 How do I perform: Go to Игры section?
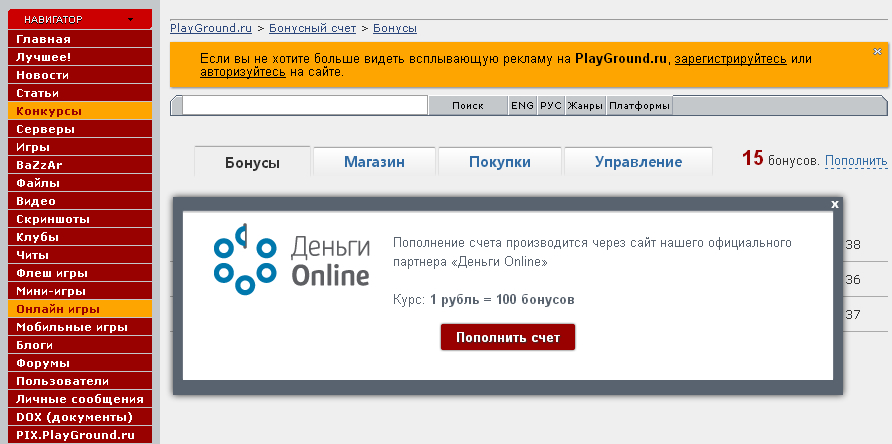pos(80,147)
